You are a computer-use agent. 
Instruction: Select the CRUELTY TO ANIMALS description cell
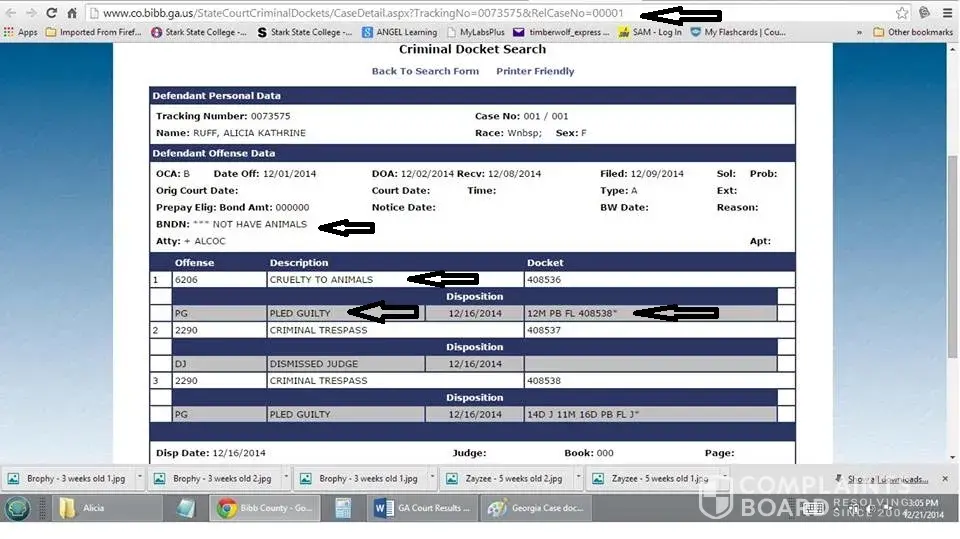395,279
